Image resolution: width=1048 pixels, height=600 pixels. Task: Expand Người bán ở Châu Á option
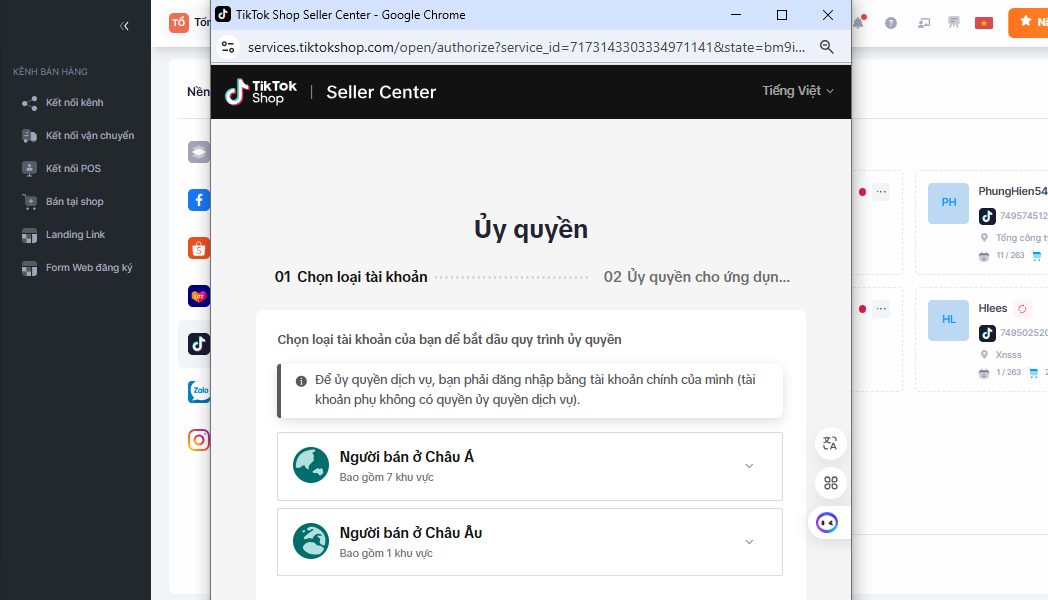(x=529, y=466)
